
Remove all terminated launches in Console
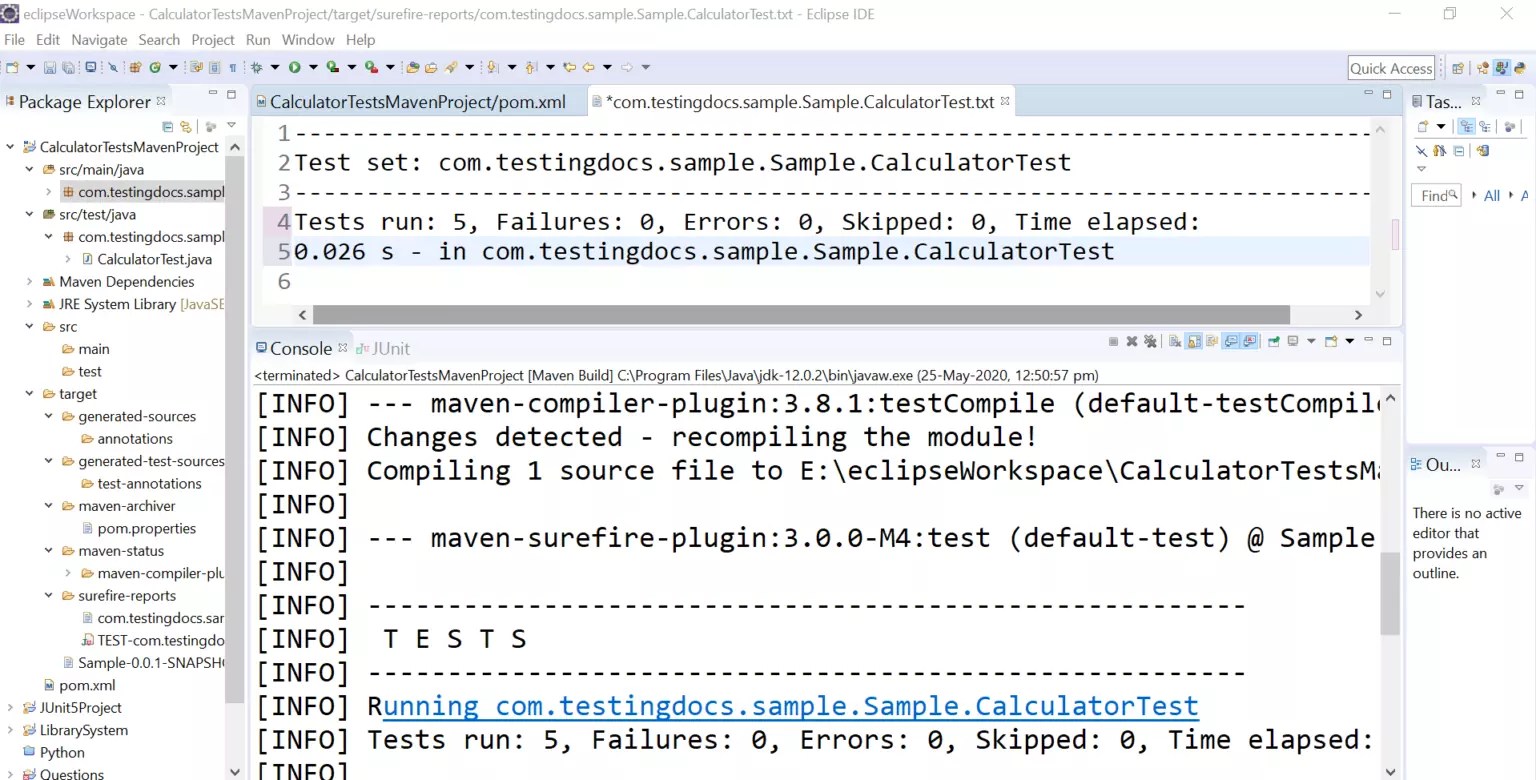(1151, 341)
